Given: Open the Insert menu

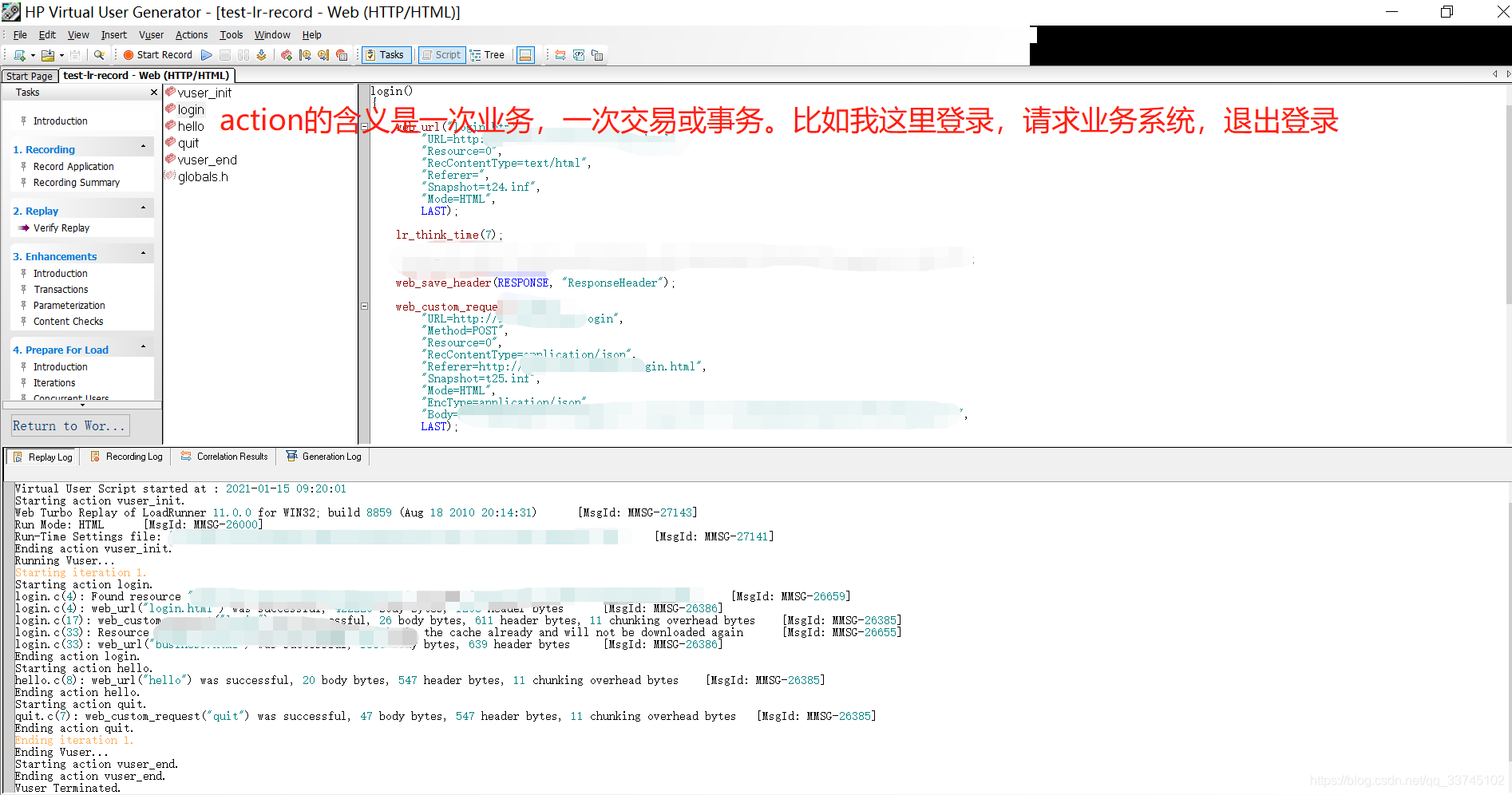Looking at the screenshot, I should [x=113, y=35].
